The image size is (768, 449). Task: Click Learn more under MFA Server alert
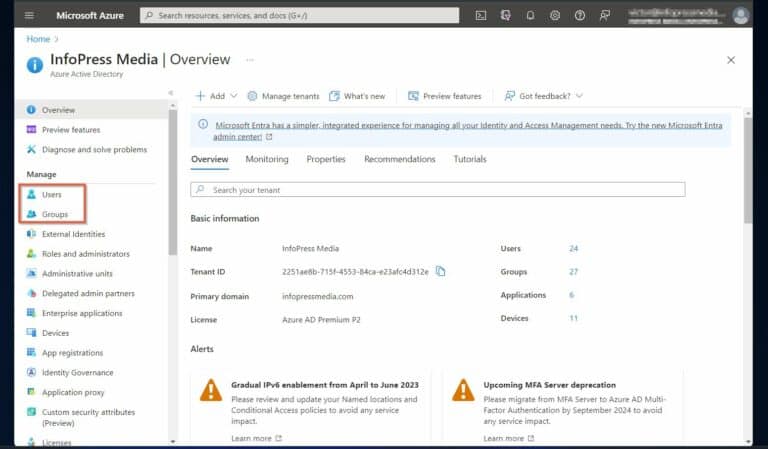coord(508,438)
